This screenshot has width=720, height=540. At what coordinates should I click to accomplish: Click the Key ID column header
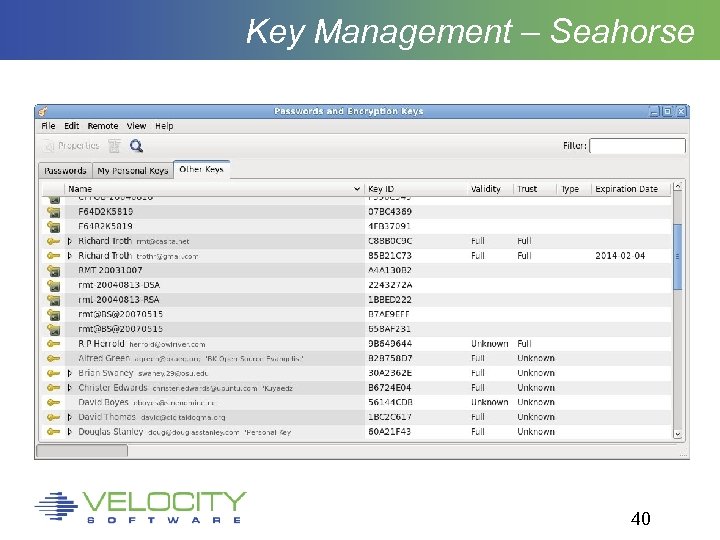coord(416,189)
